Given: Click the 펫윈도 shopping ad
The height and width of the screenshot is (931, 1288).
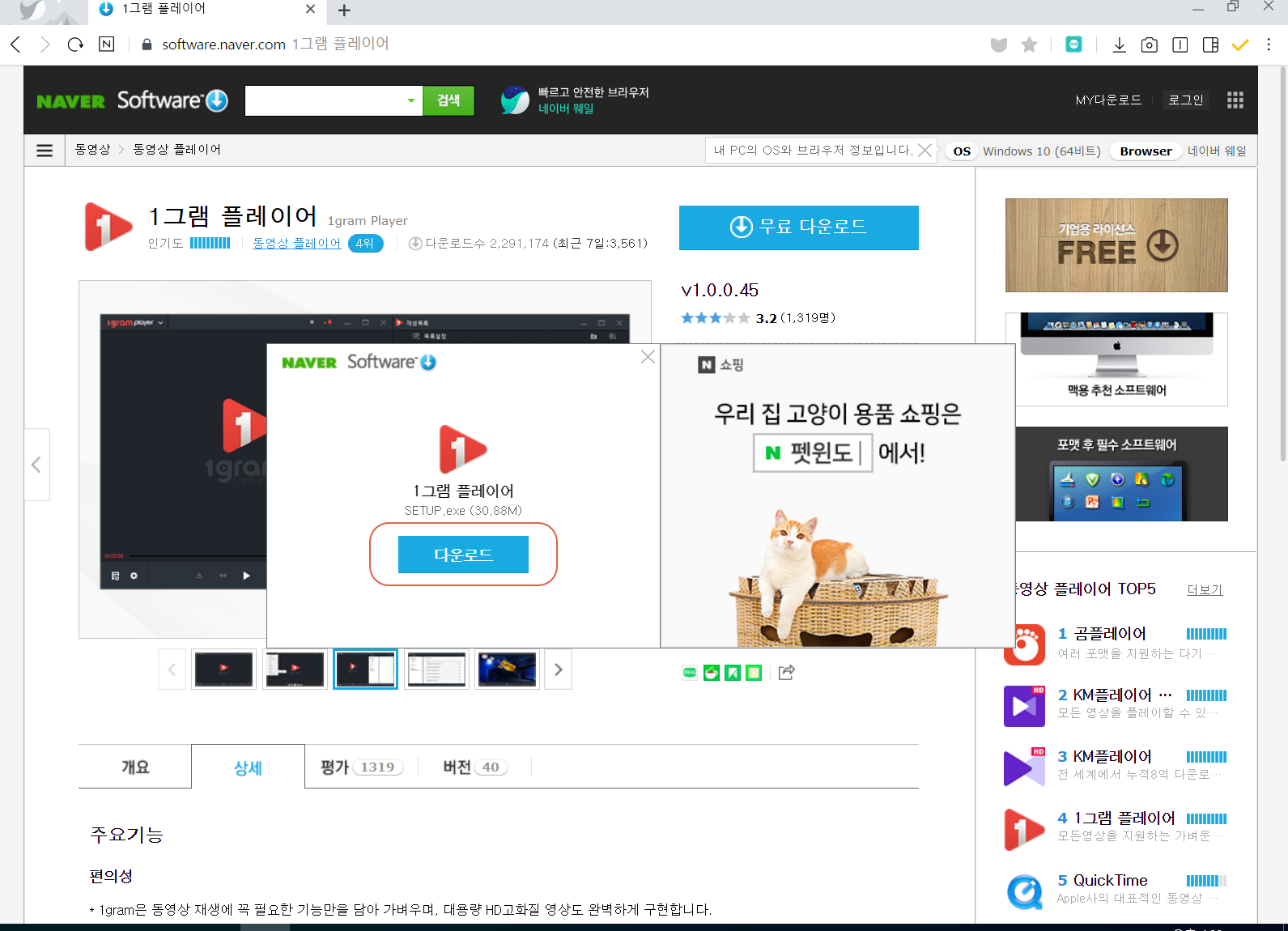Looking at the screenshot, I should [838, 495].
